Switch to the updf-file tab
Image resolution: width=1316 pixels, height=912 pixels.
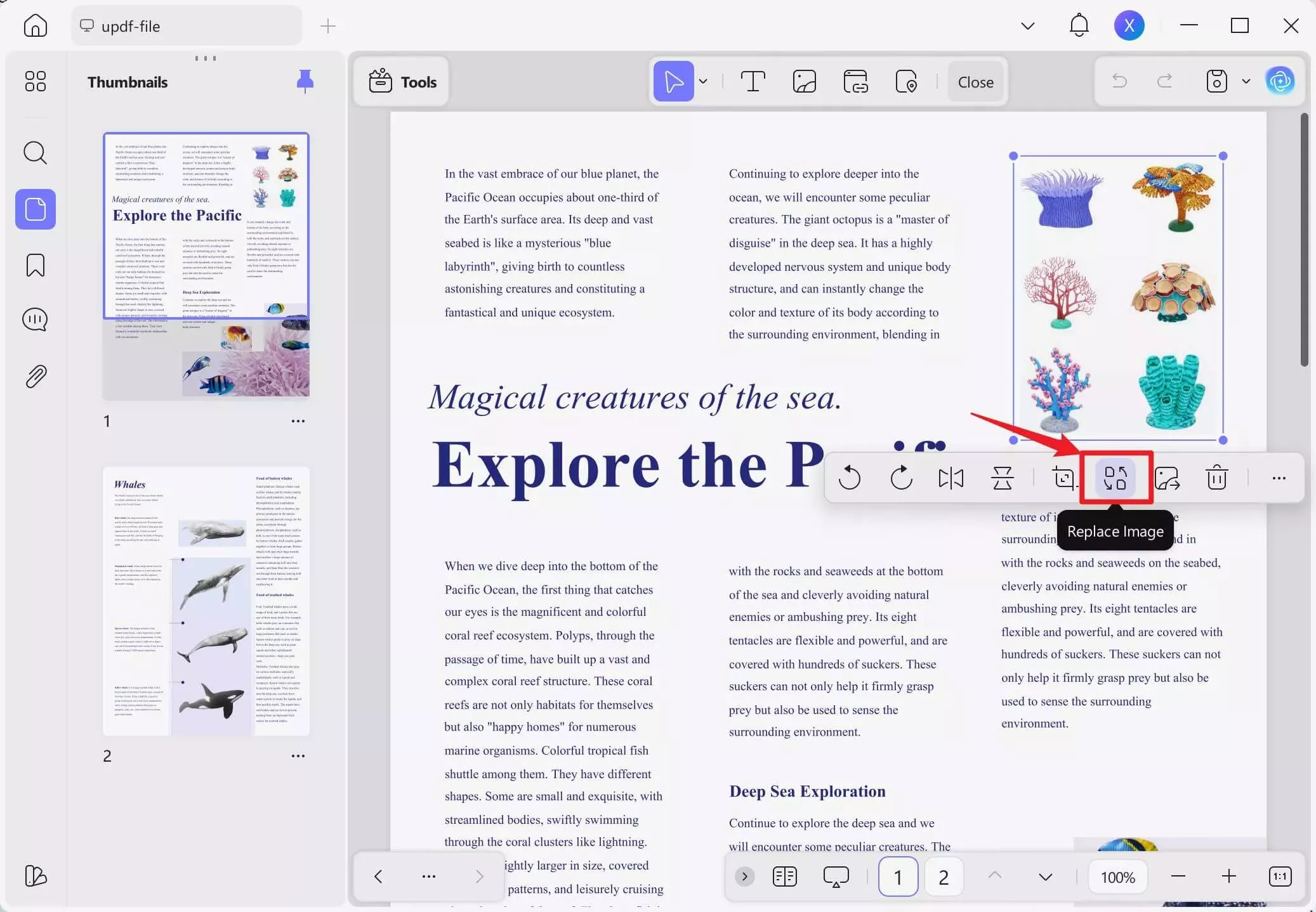click(x=186, y=26)
